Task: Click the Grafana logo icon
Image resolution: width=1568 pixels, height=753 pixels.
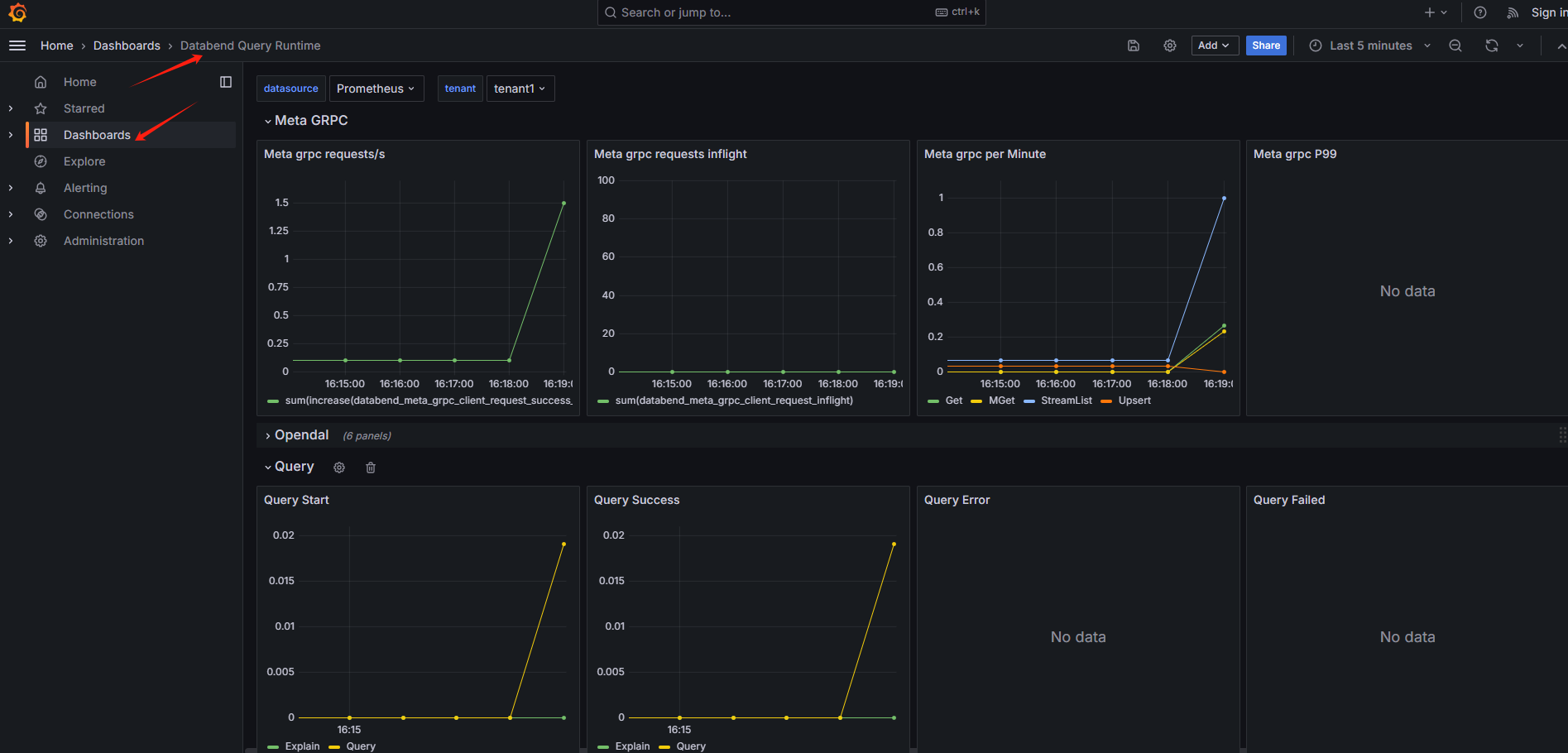Action: pos(17,12)
